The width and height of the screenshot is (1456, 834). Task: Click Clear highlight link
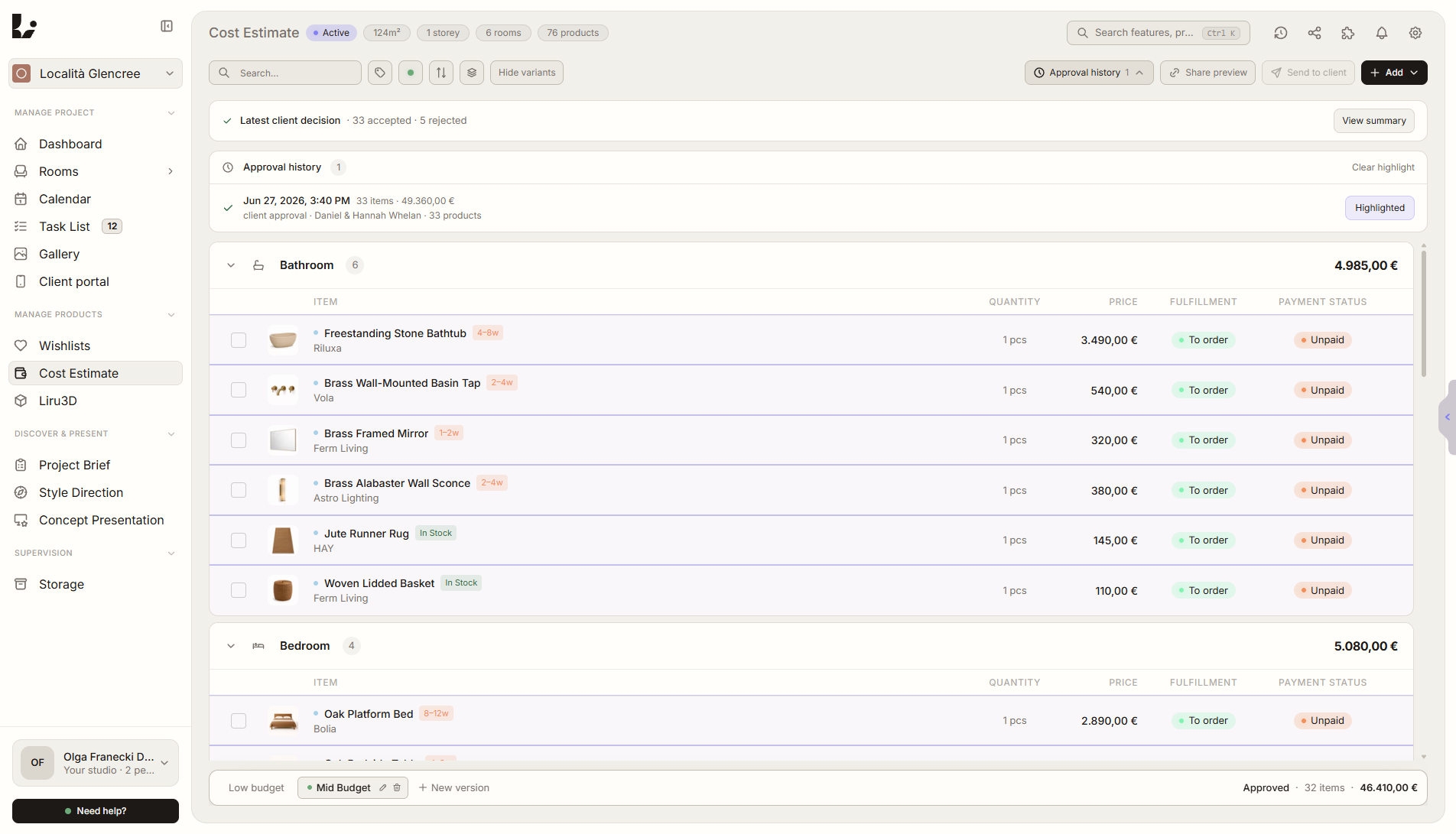click(1383, 167)
